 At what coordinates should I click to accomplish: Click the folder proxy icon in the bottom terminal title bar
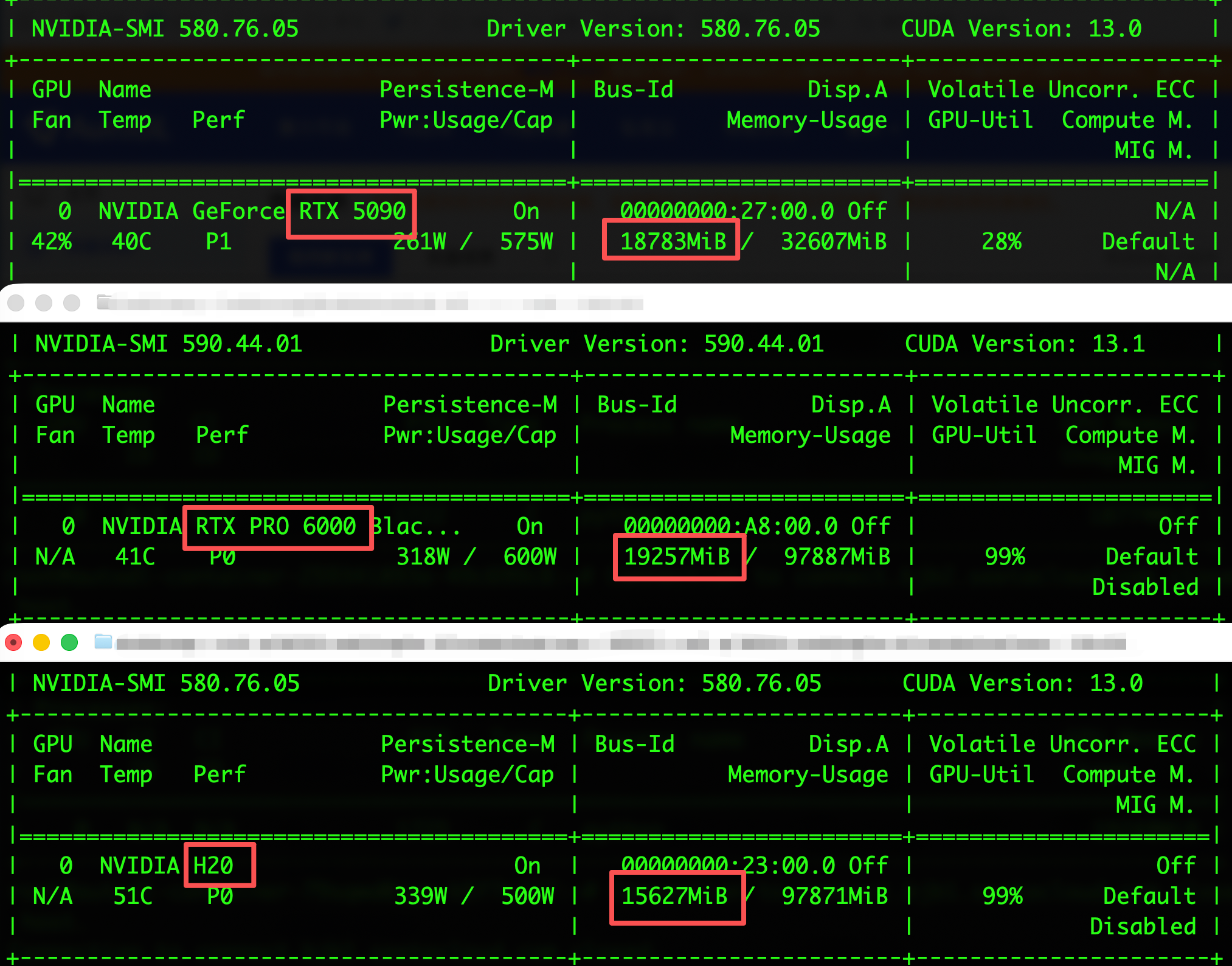[x=103, y=642]
